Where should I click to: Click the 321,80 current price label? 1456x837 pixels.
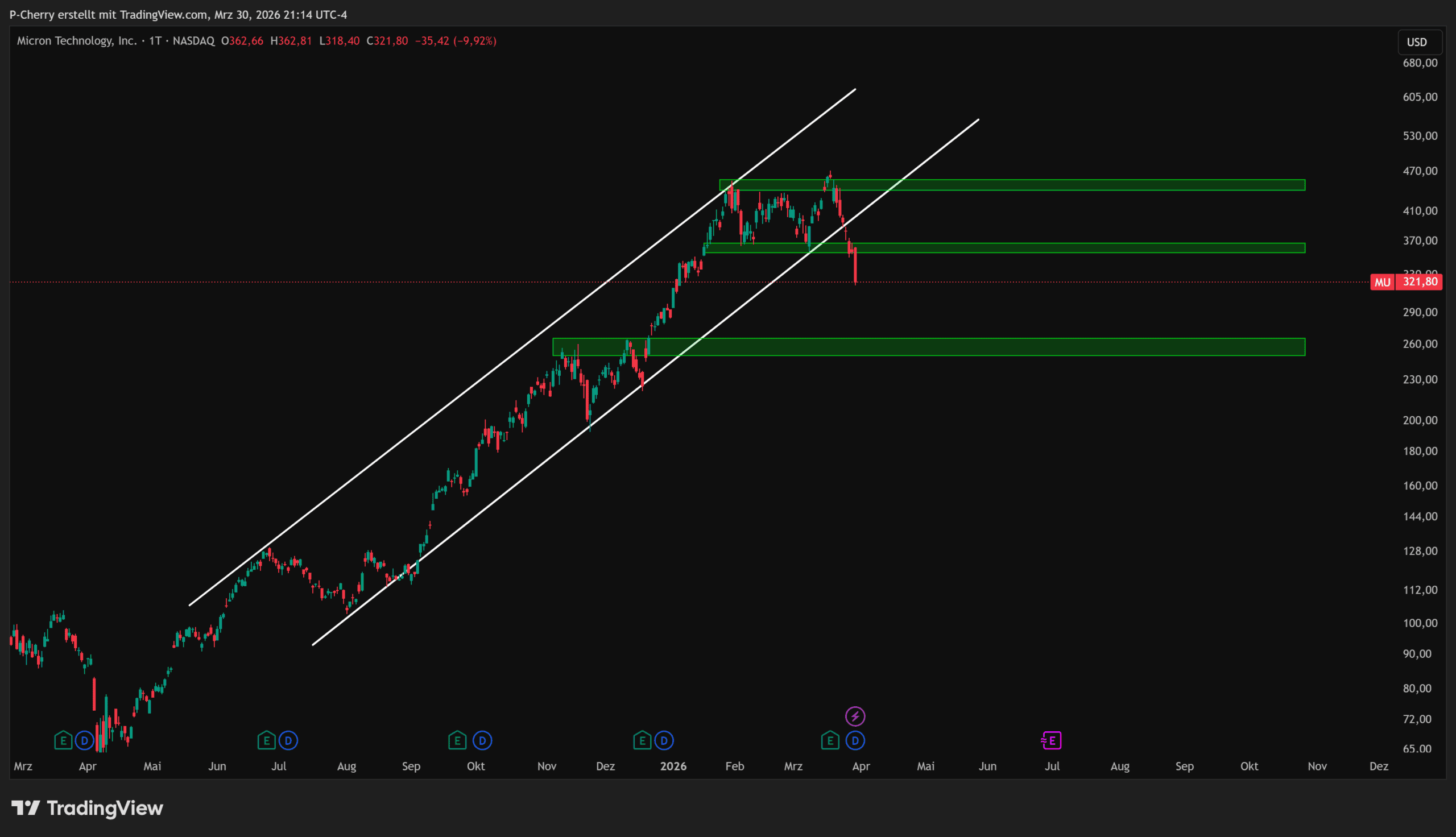(1420, 281)
